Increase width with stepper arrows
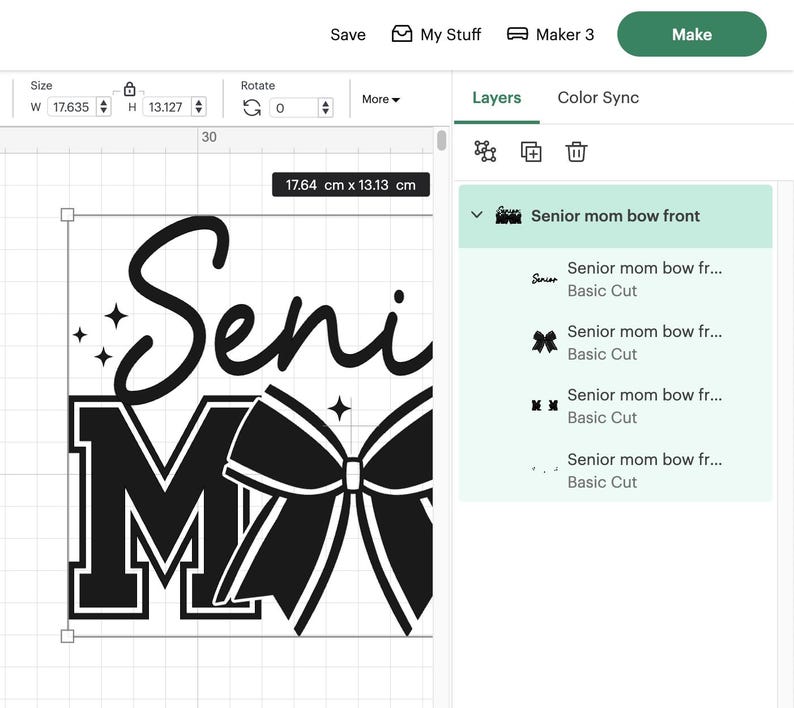794x708 pixels. click(104, 103)
